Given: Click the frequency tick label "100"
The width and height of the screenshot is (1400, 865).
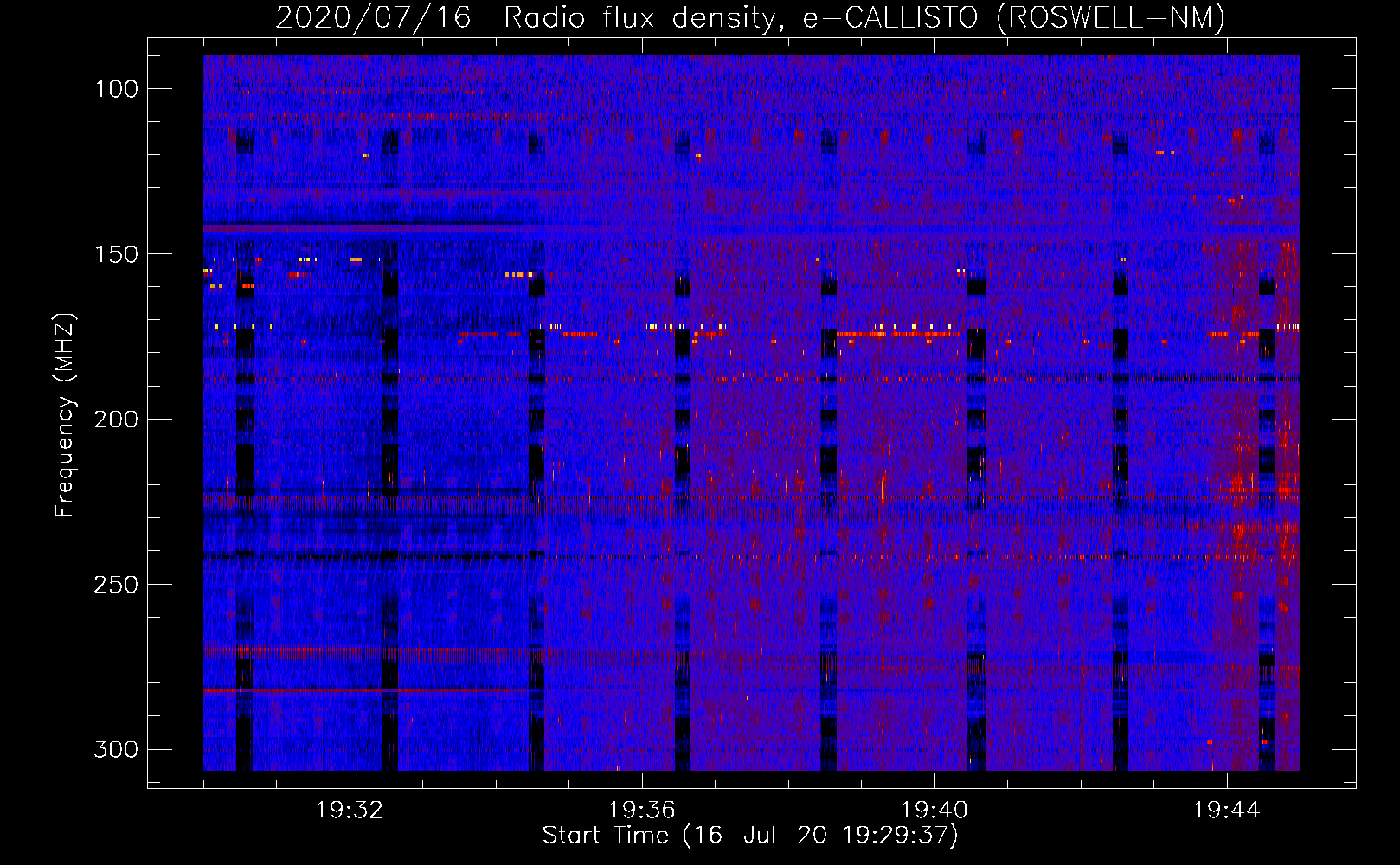Looking at the screenshot, I should pos(117,89).
